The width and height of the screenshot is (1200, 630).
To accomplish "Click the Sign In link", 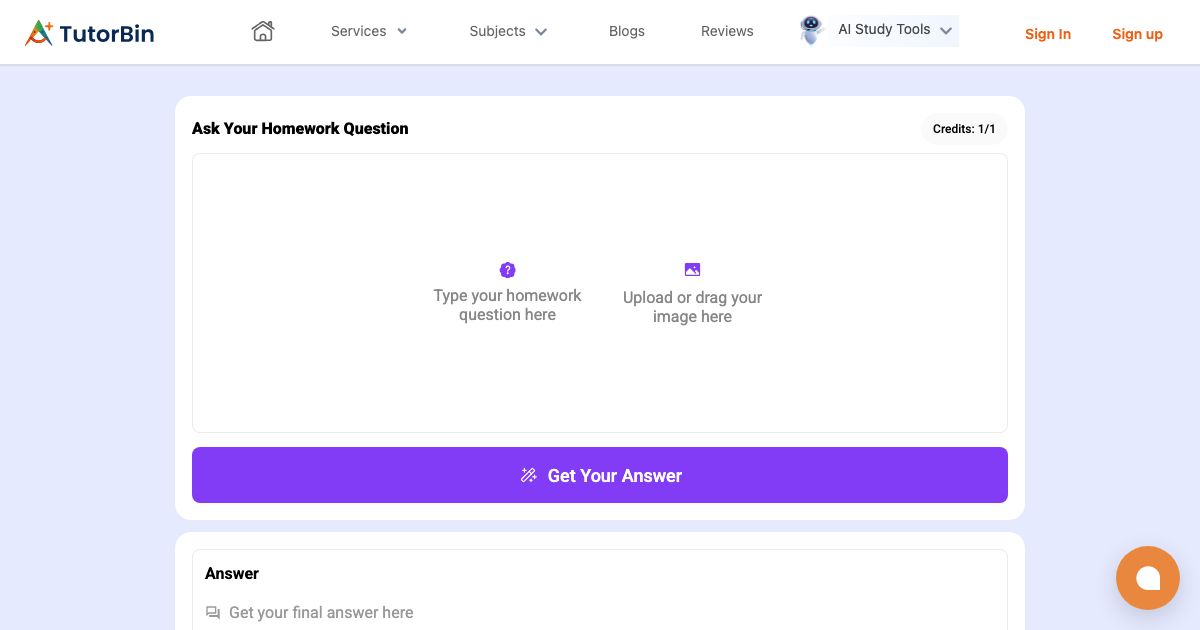I will coord(1048,34).
